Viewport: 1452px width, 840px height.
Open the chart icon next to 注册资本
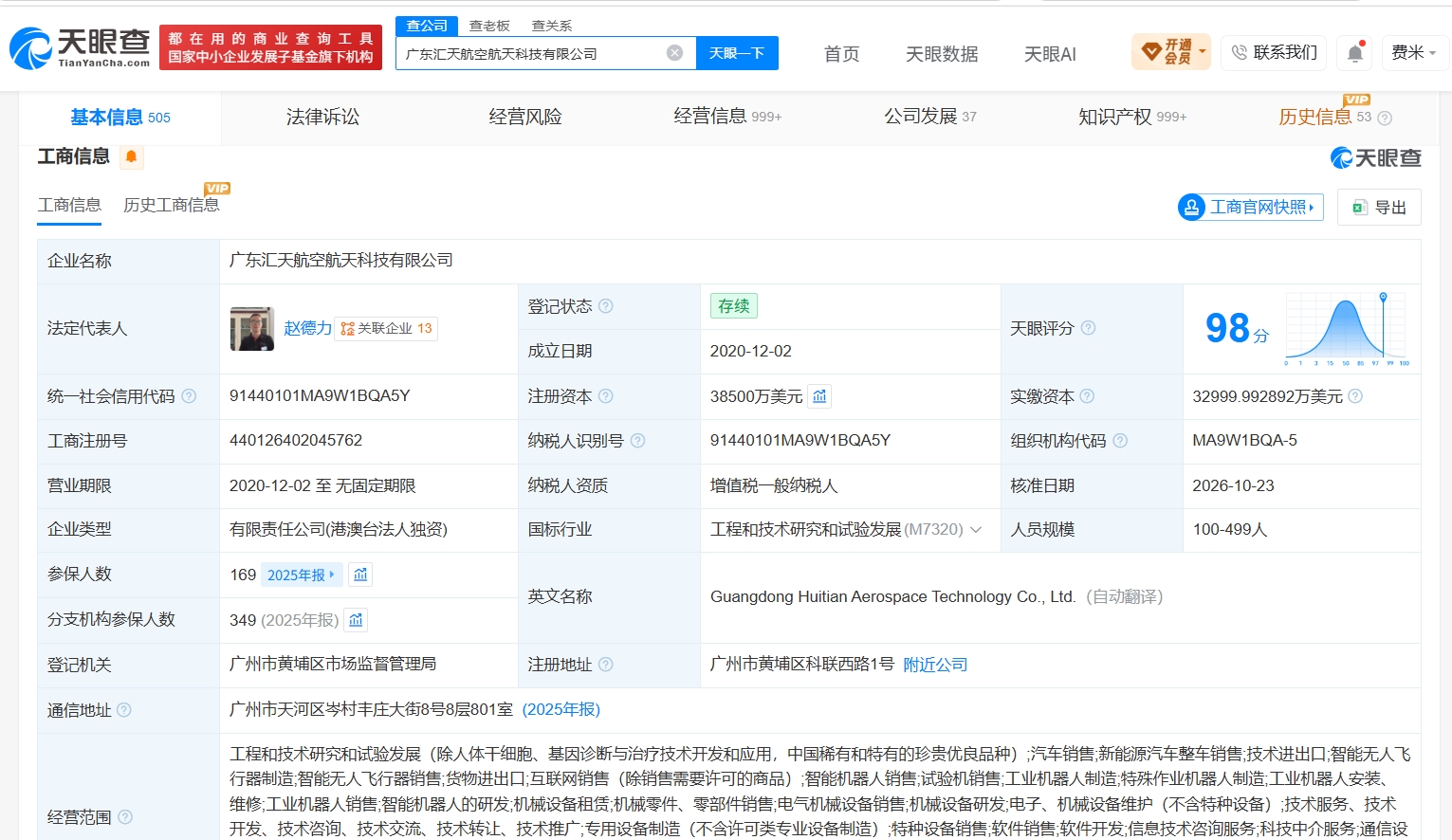coord(819,396)
